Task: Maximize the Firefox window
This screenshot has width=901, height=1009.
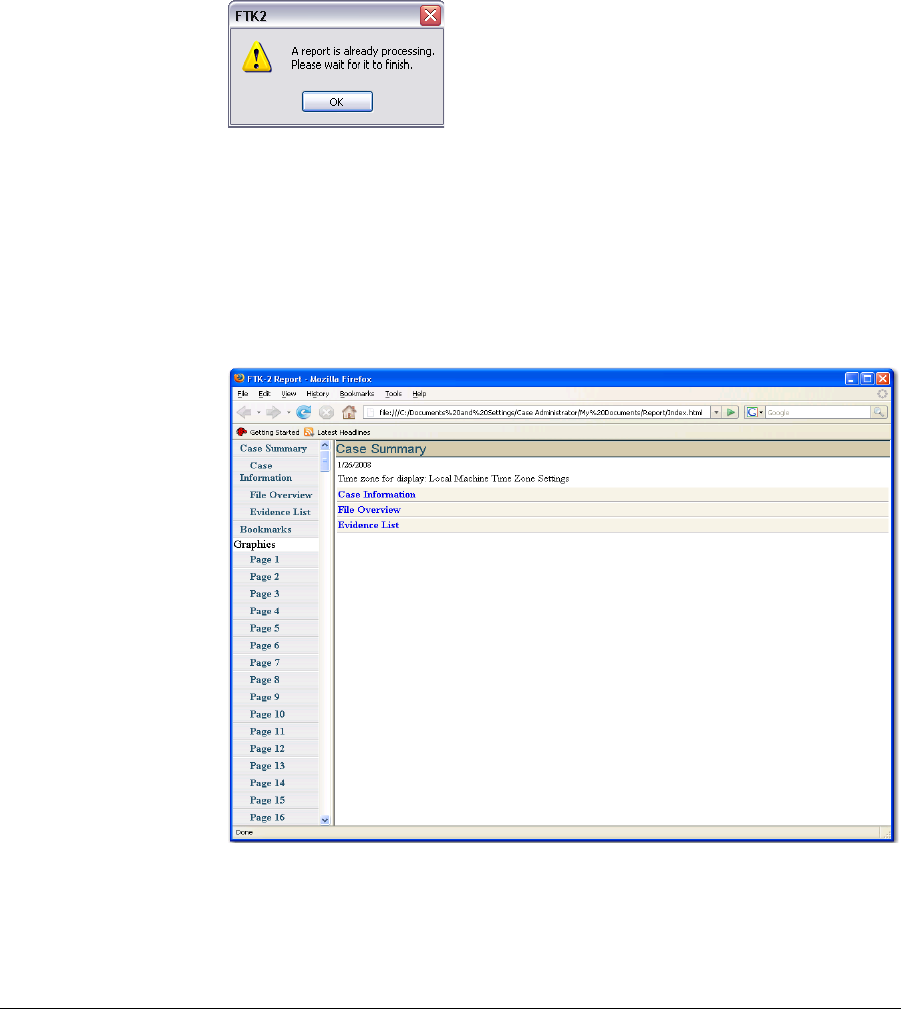Action: coord(867,378)
